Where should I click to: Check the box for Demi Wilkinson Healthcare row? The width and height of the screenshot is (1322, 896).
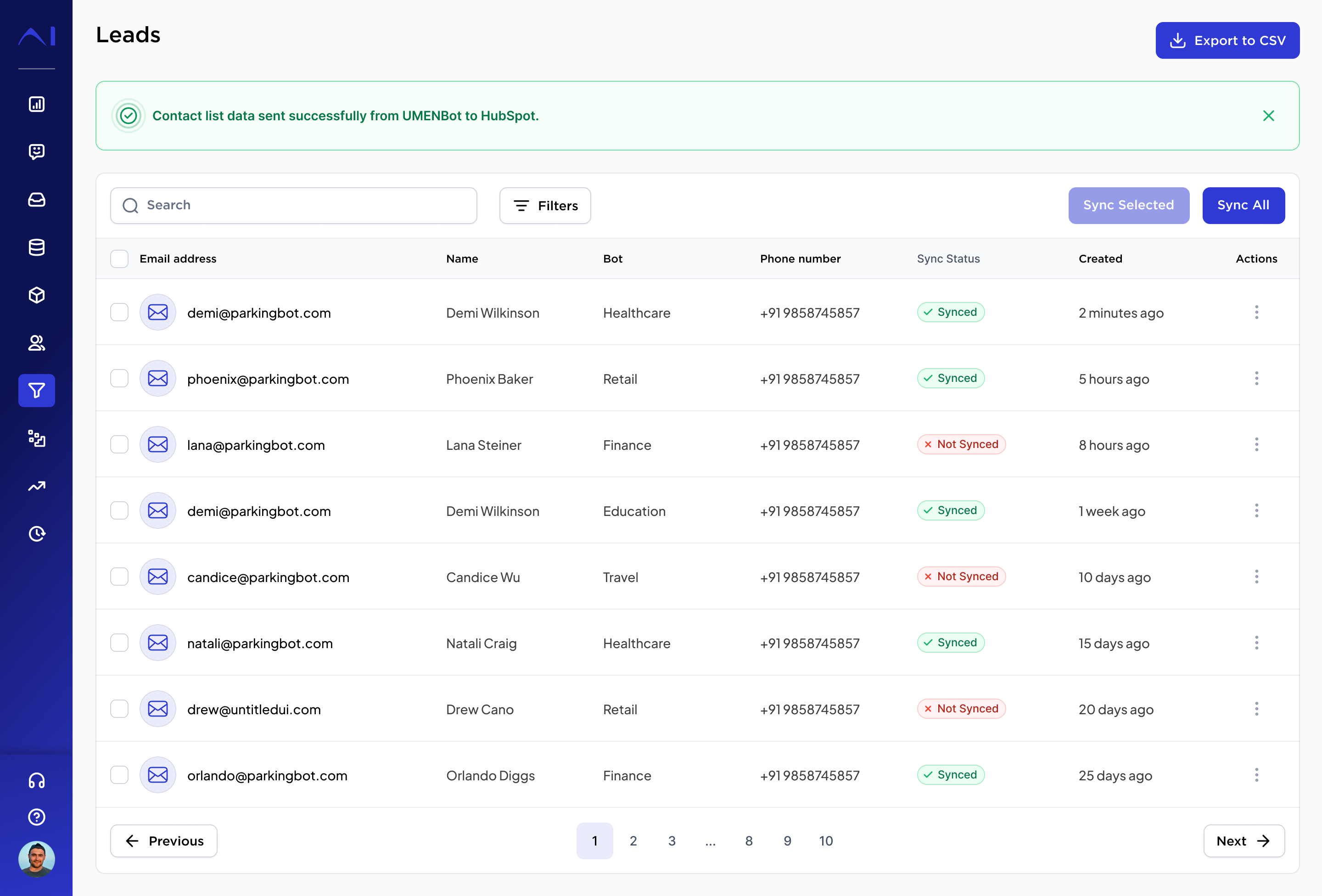(x=119, y=312)
